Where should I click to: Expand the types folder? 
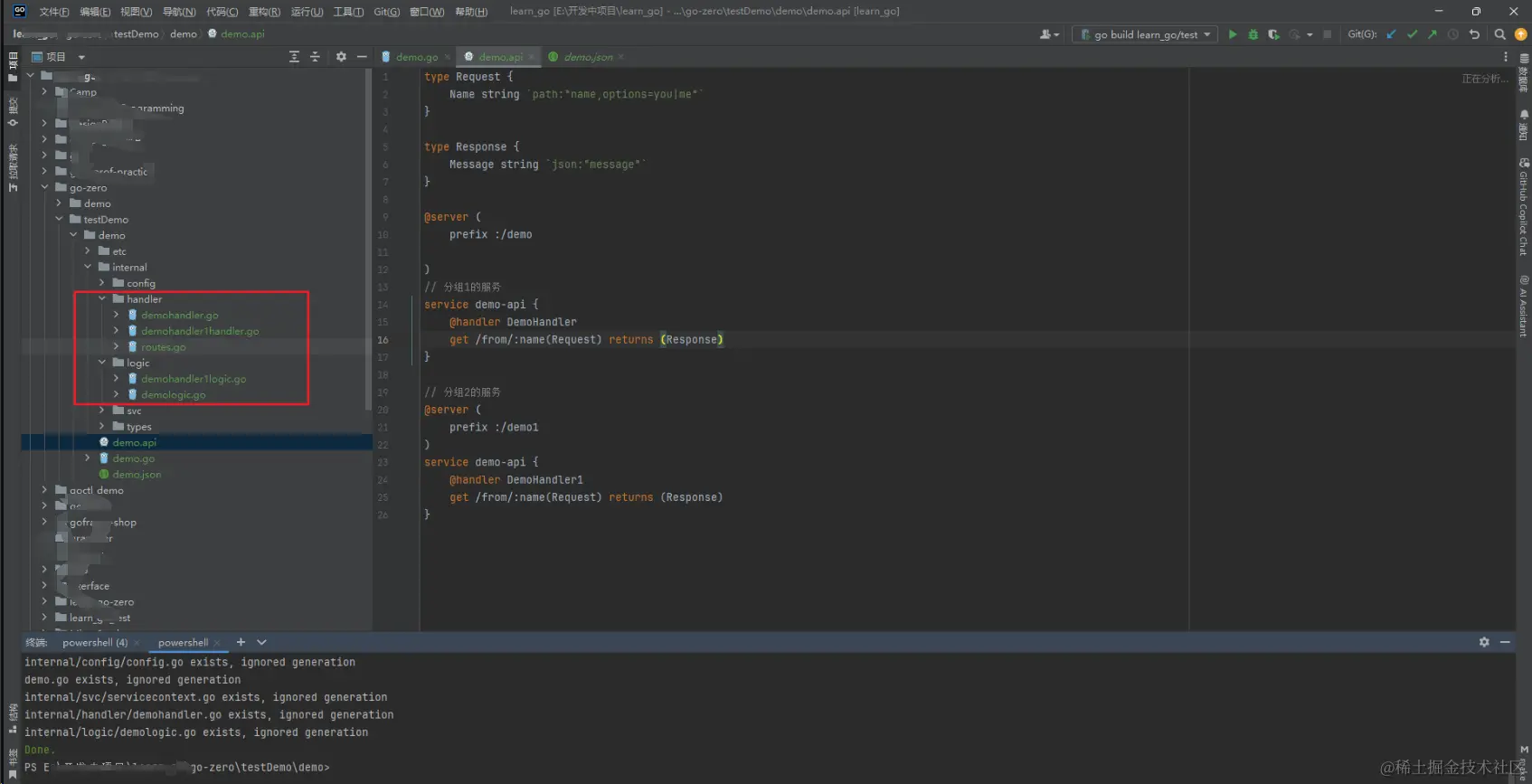102,426
